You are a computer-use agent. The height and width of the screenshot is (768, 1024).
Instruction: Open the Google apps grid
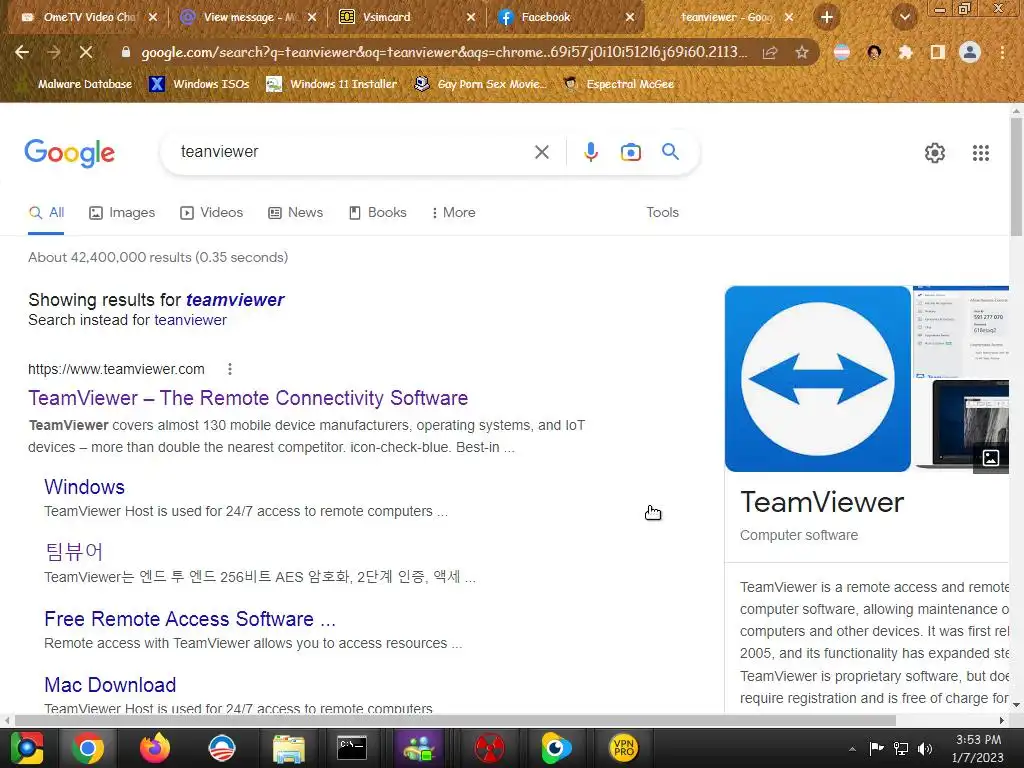tap(980, 153)
